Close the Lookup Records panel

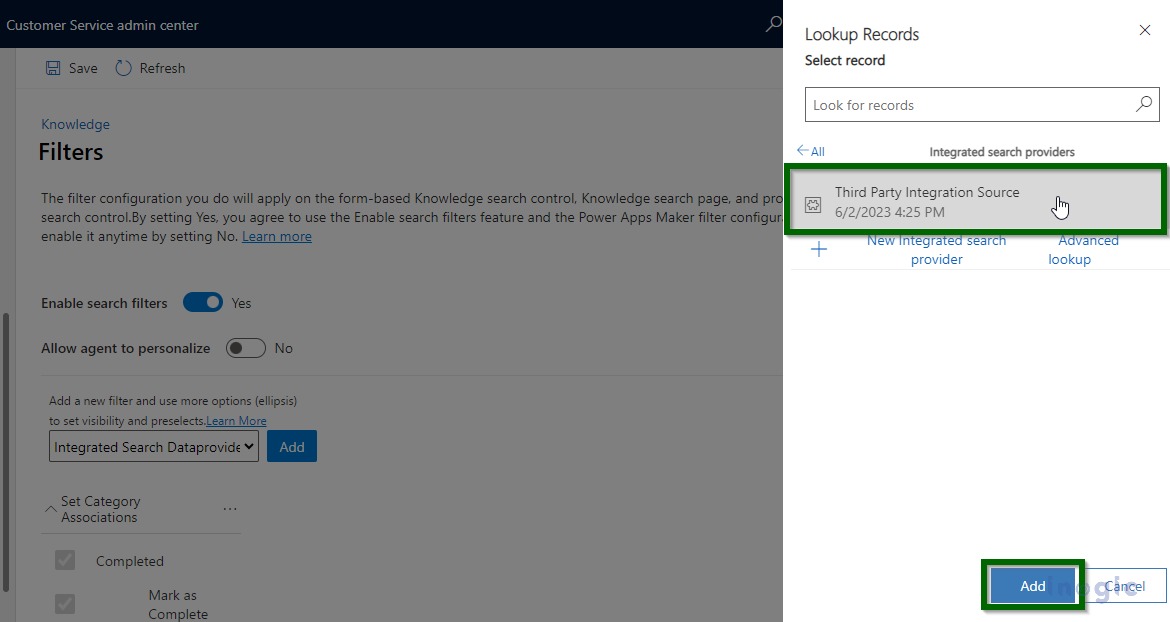[1145, 30]
